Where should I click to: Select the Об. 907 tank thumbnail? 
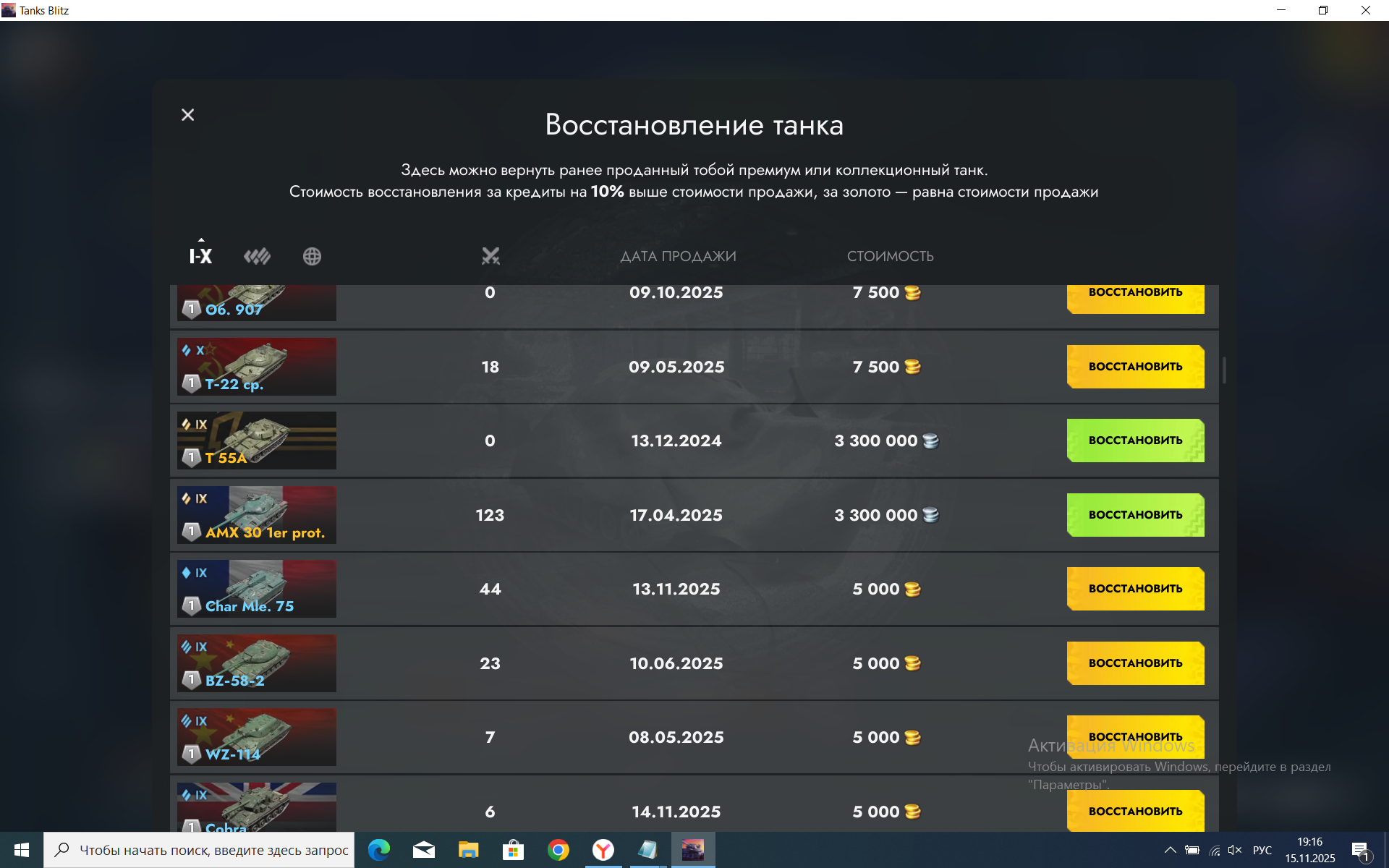coord(257,302)
